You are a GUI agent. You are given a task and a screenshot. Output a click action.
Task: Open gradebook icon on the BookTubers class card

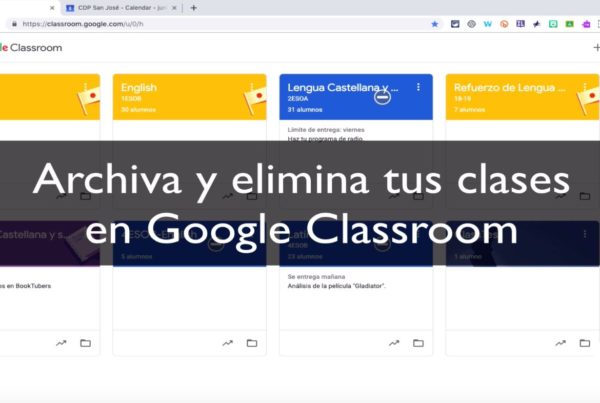(x=61, y=343)
